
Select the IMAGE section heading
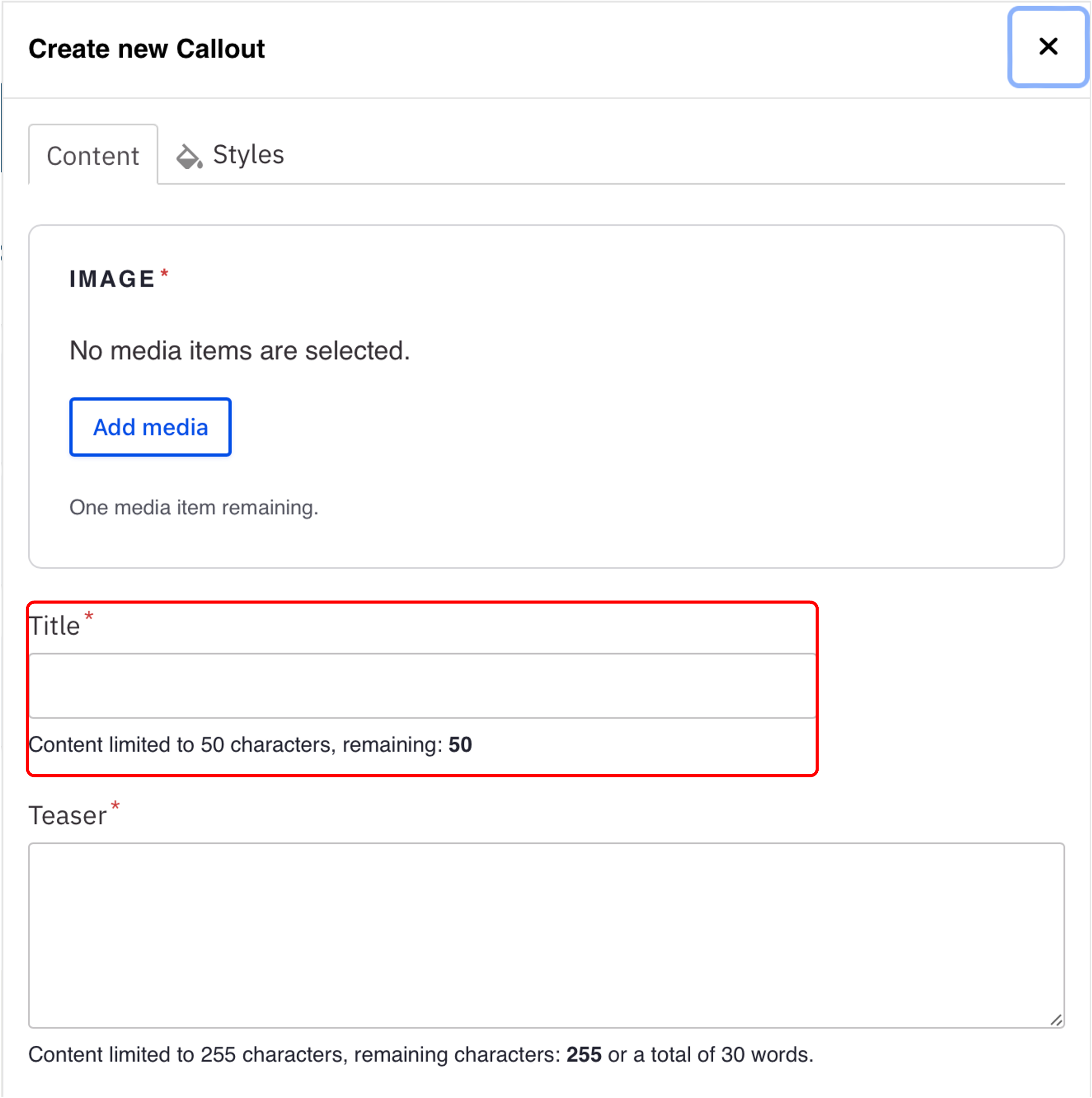point(112,279)
